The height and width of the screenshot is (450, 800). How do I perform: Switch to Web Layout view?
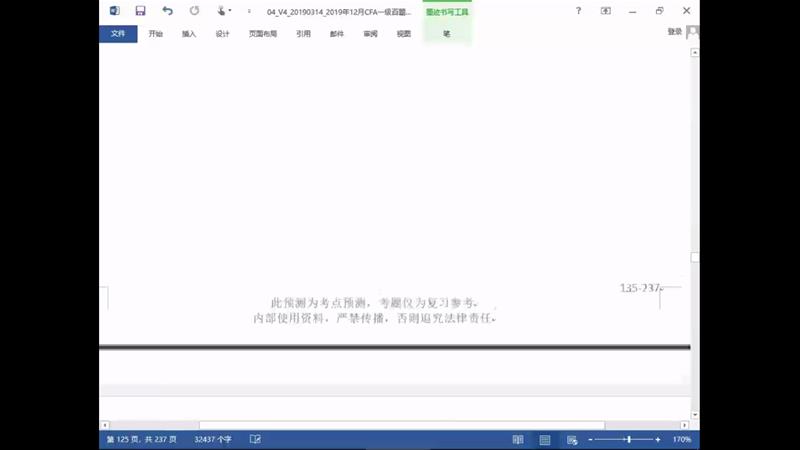(x=572, y=439)
